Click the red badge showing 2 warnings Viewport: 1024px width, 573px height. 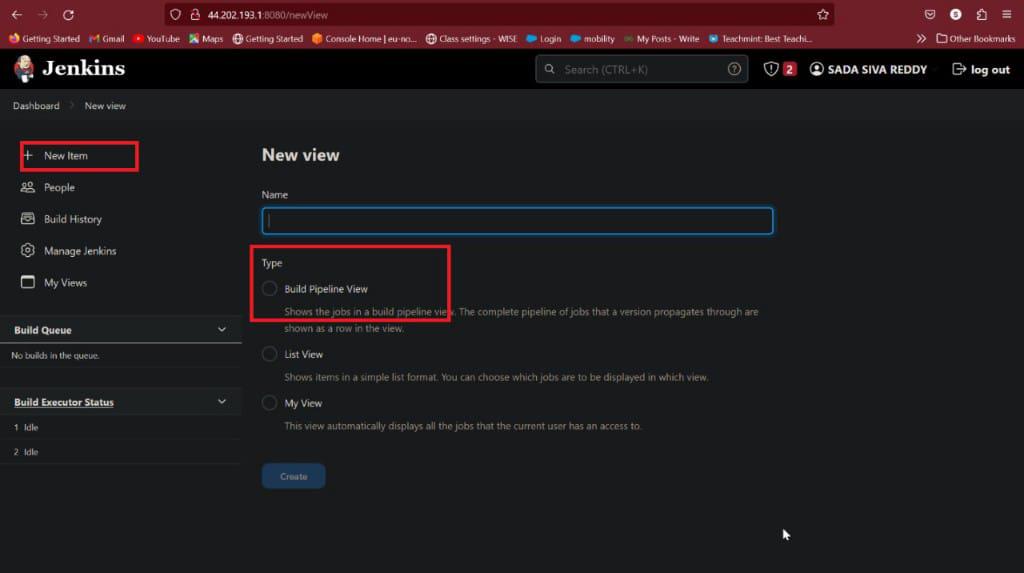pyautogui.click(x=790, y=69)
